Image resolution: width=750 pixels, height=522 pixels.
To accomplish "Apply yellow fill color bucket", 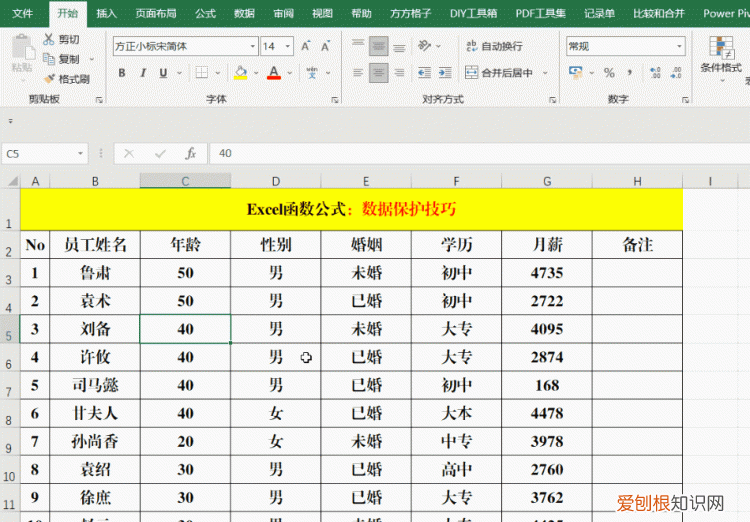I will pos(241,73).
